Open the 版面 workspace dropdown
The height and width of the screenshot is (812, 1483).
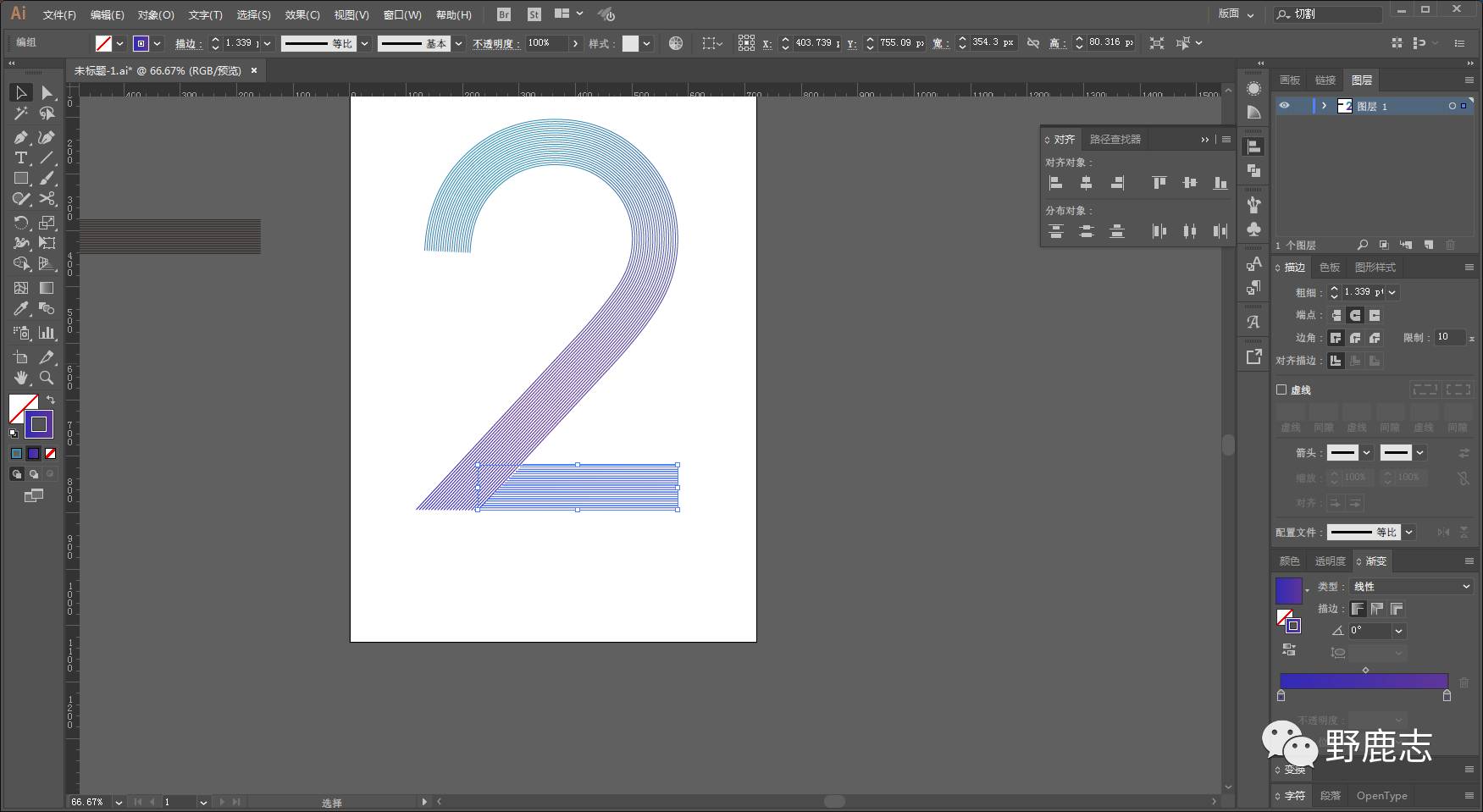coord(1235,14)
